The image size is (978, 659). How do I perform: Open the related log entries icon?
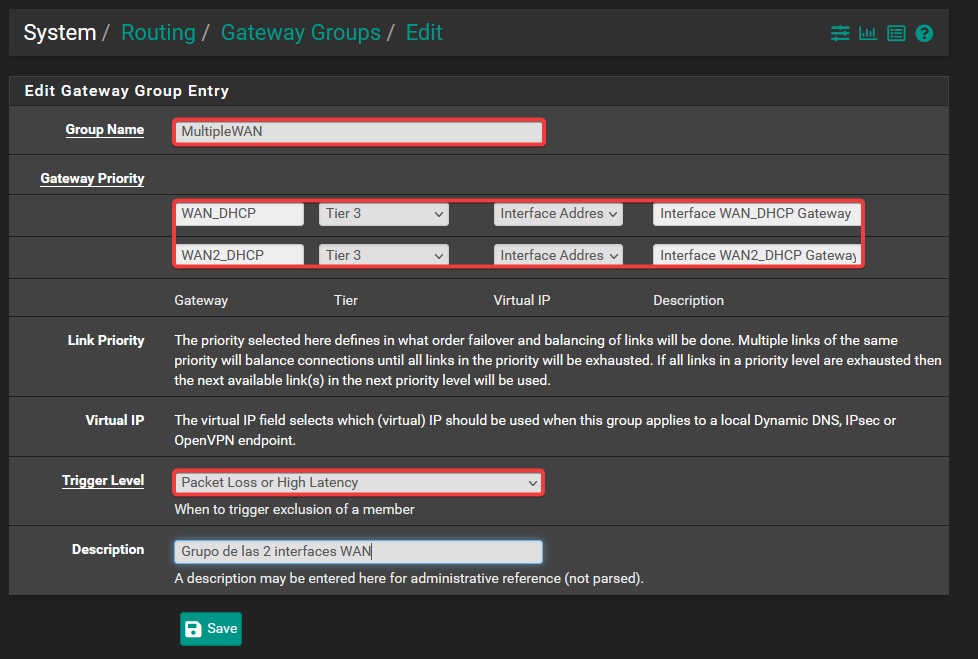(x=896, y=33)
